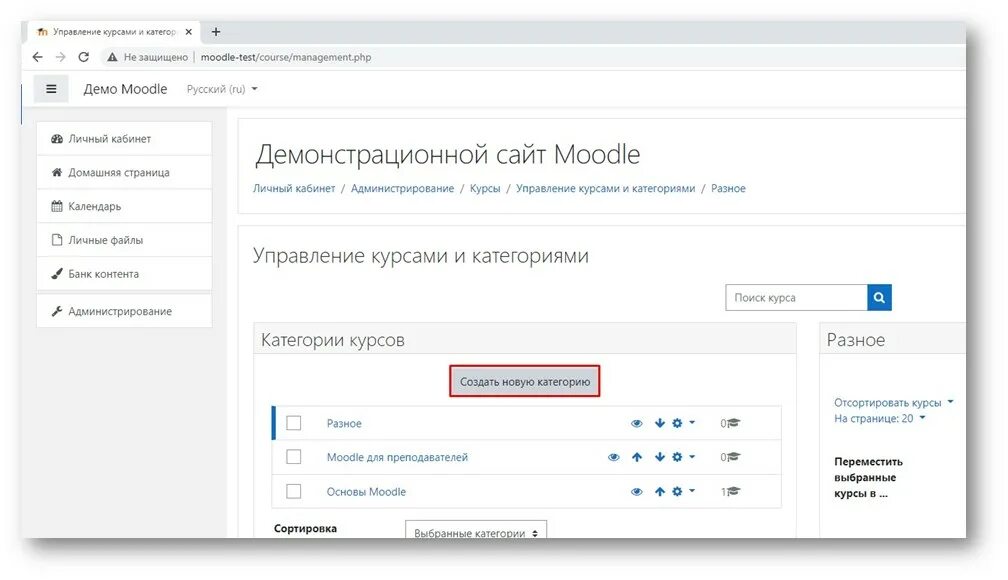Viewport: 1008px width, 580px height.
Task: Click the not-secure warning icon
Action: coord(112,57)
